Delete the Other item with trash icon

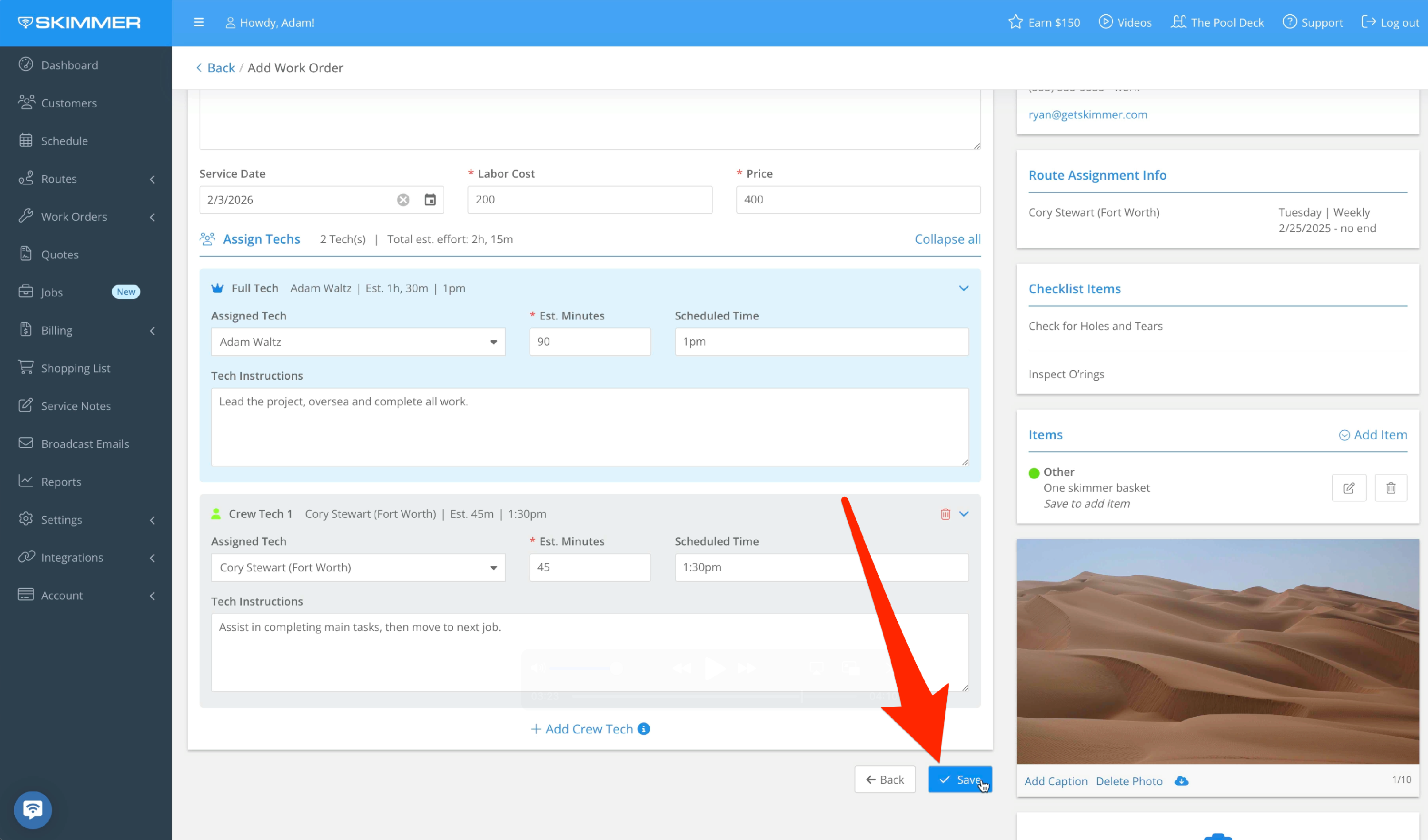click(x=1390, y=488)
